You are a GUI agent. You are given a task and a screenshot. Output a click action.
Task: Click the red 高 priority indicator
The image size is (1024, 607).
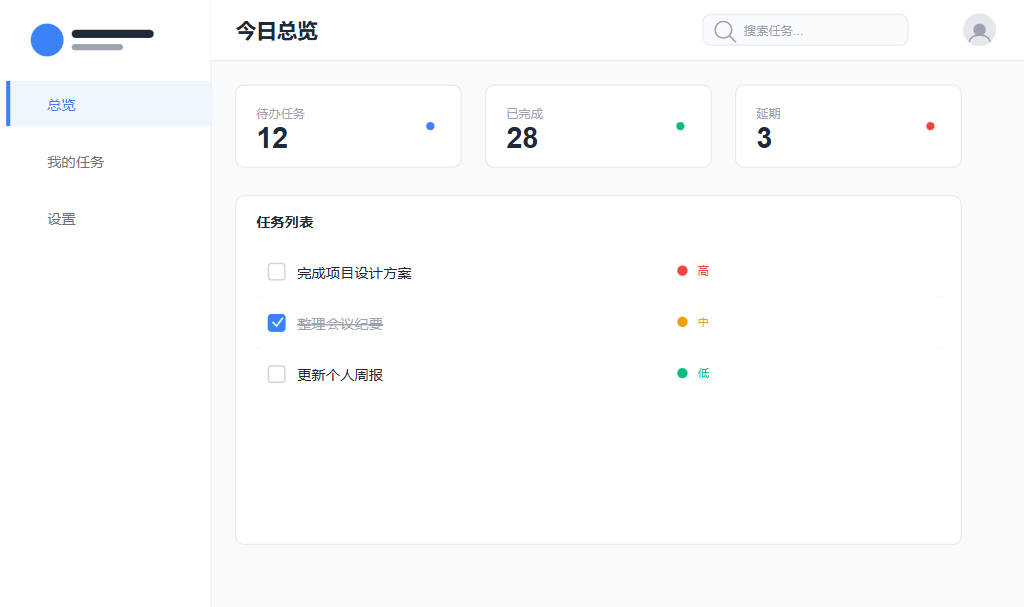tap(692, 270)
